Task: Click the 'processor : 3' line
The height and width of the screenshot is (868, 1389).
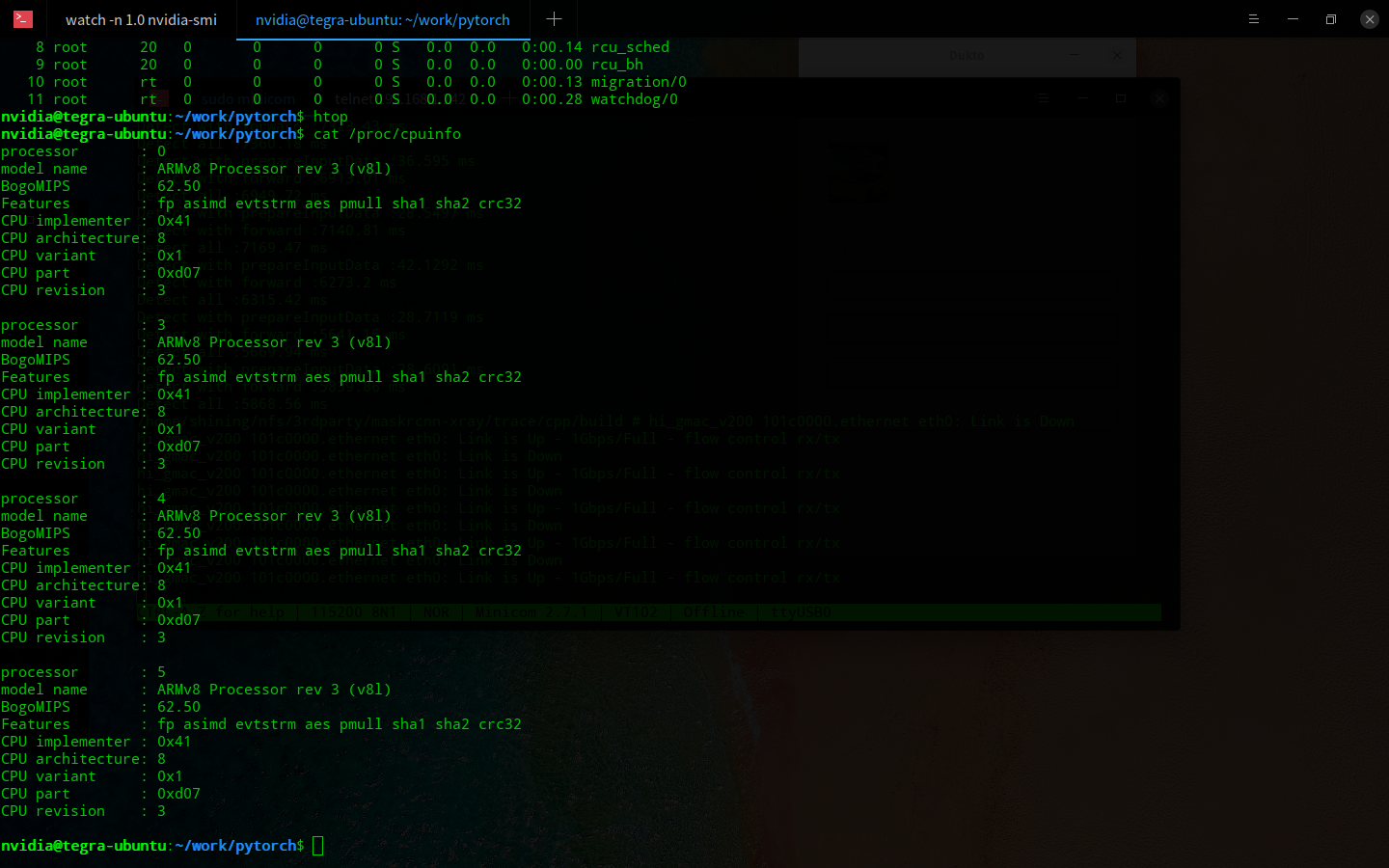Action: point(84,325)
